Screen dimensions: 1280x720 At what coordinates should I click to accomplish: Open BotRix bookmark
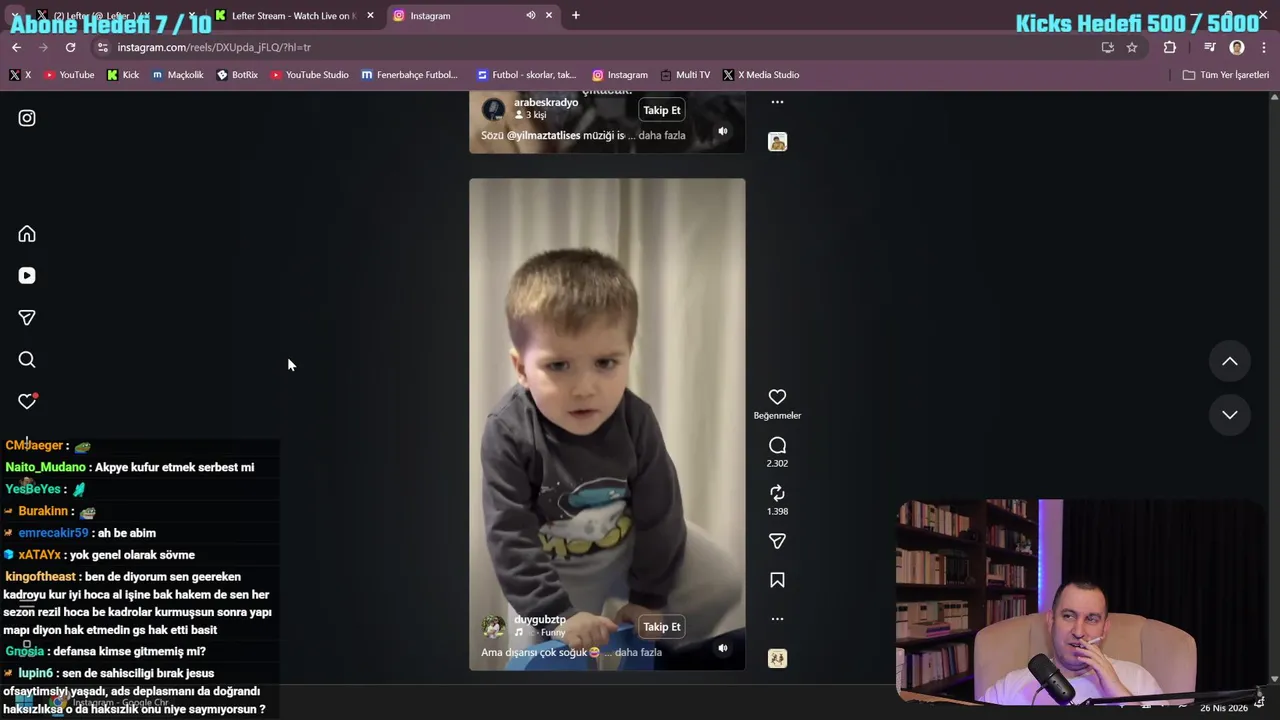237,75
